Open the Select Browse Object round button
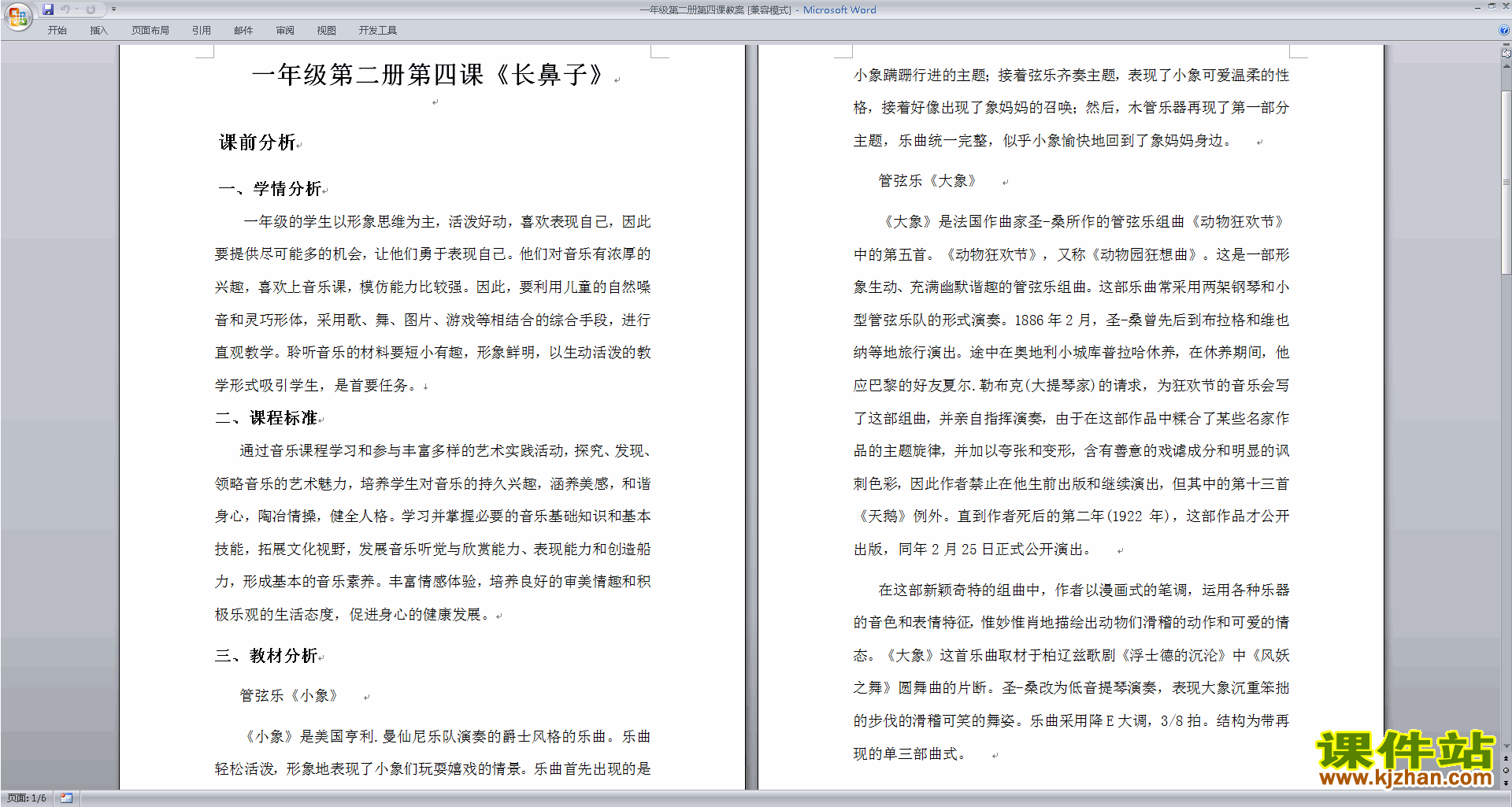The height and width of the screenshot is (807, 1512). coord(1506,771)
